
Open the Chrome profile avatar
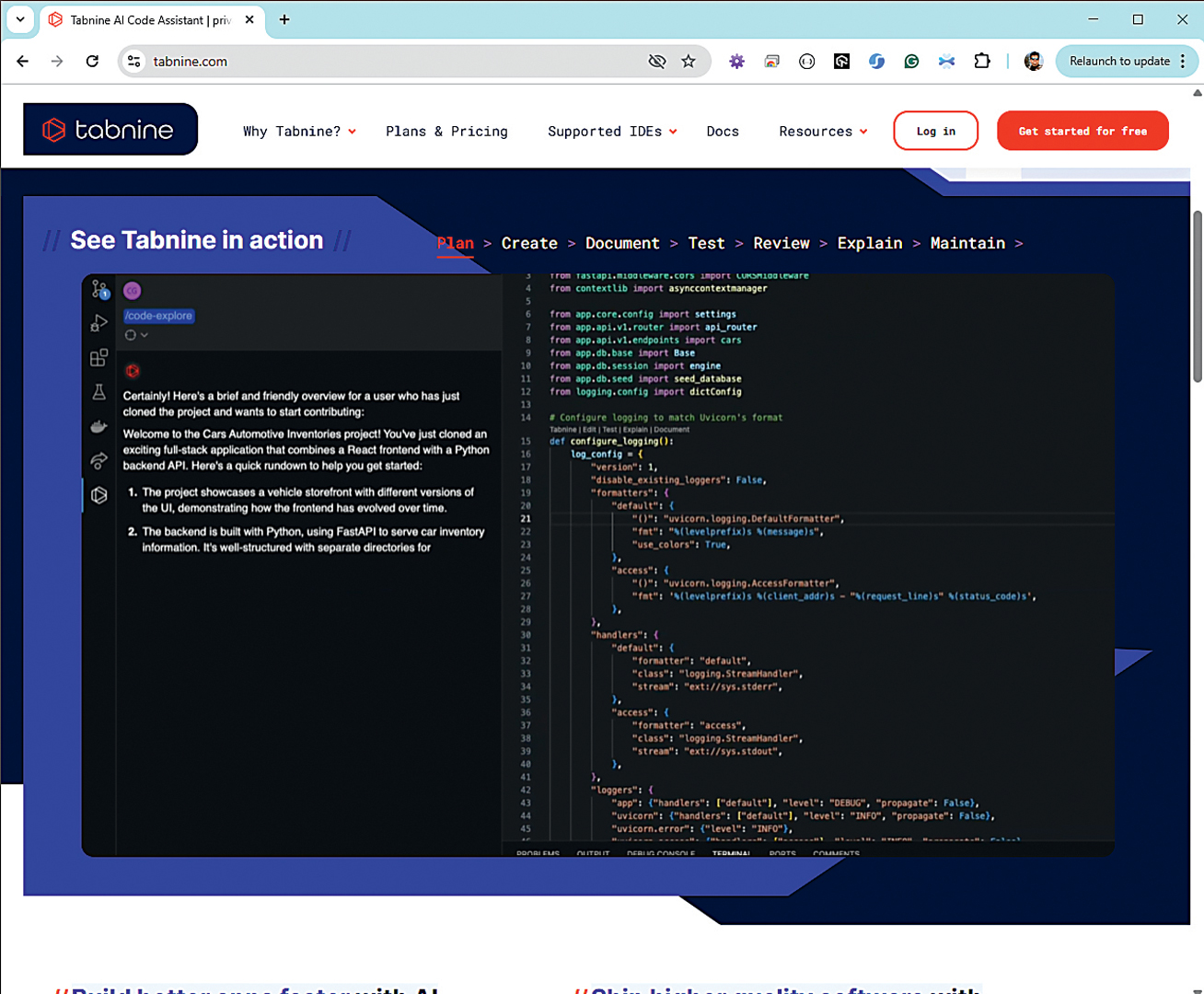(x=1034, y=62)
